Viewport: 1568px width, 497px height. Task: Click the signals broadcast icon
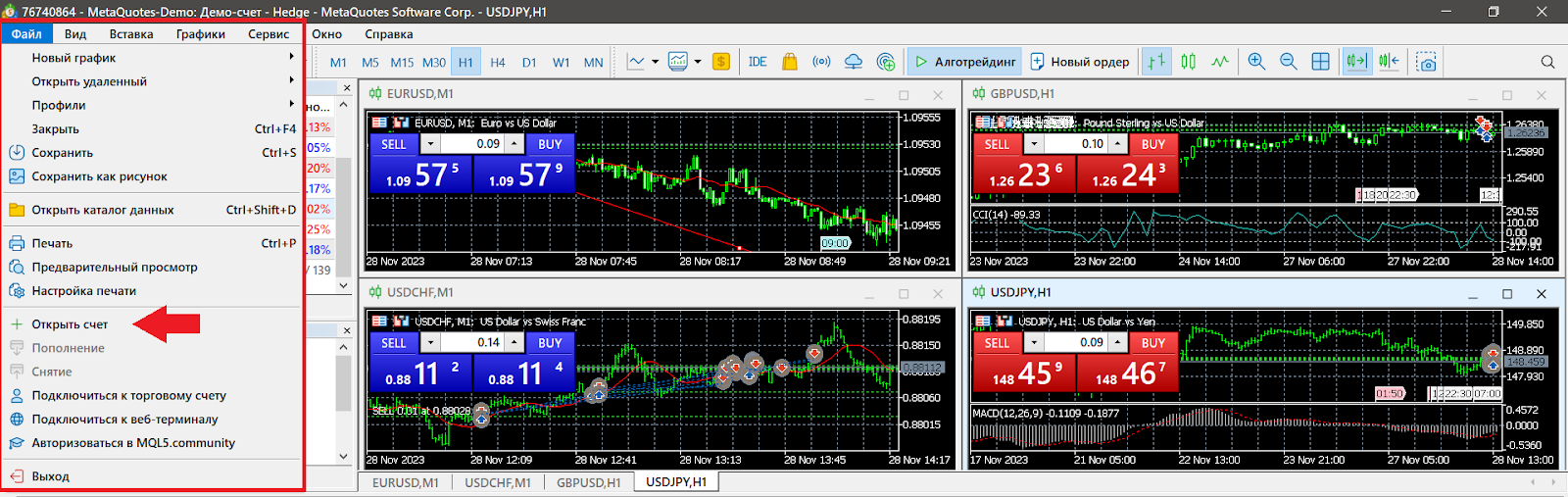pos(821,62)
